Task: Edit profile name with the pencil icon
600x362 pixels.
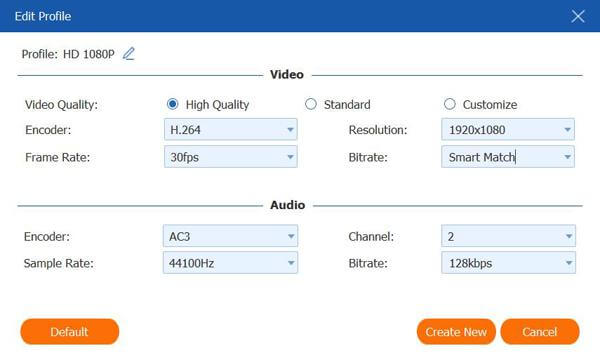Action: pyautogui.click(x=129, y=54)
